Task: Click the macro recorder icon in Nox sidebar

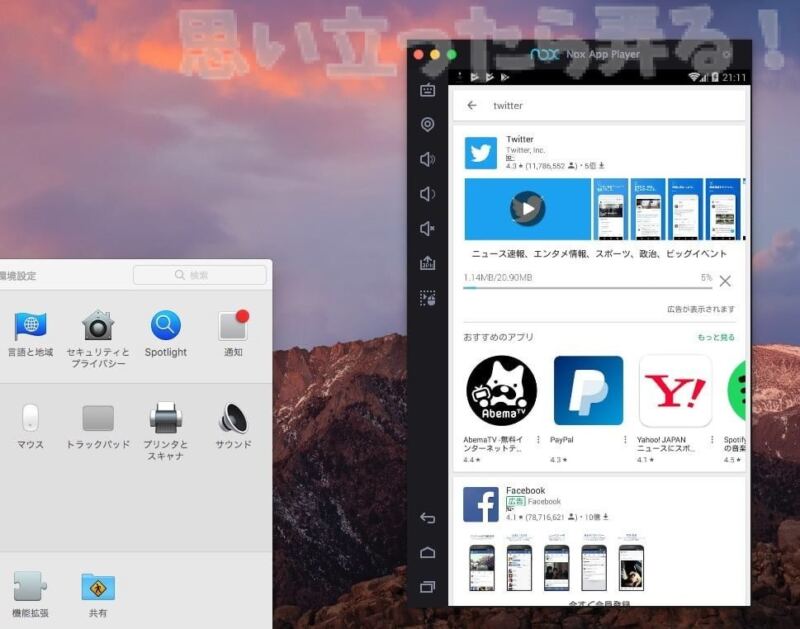Action: (x=428, y=298)
